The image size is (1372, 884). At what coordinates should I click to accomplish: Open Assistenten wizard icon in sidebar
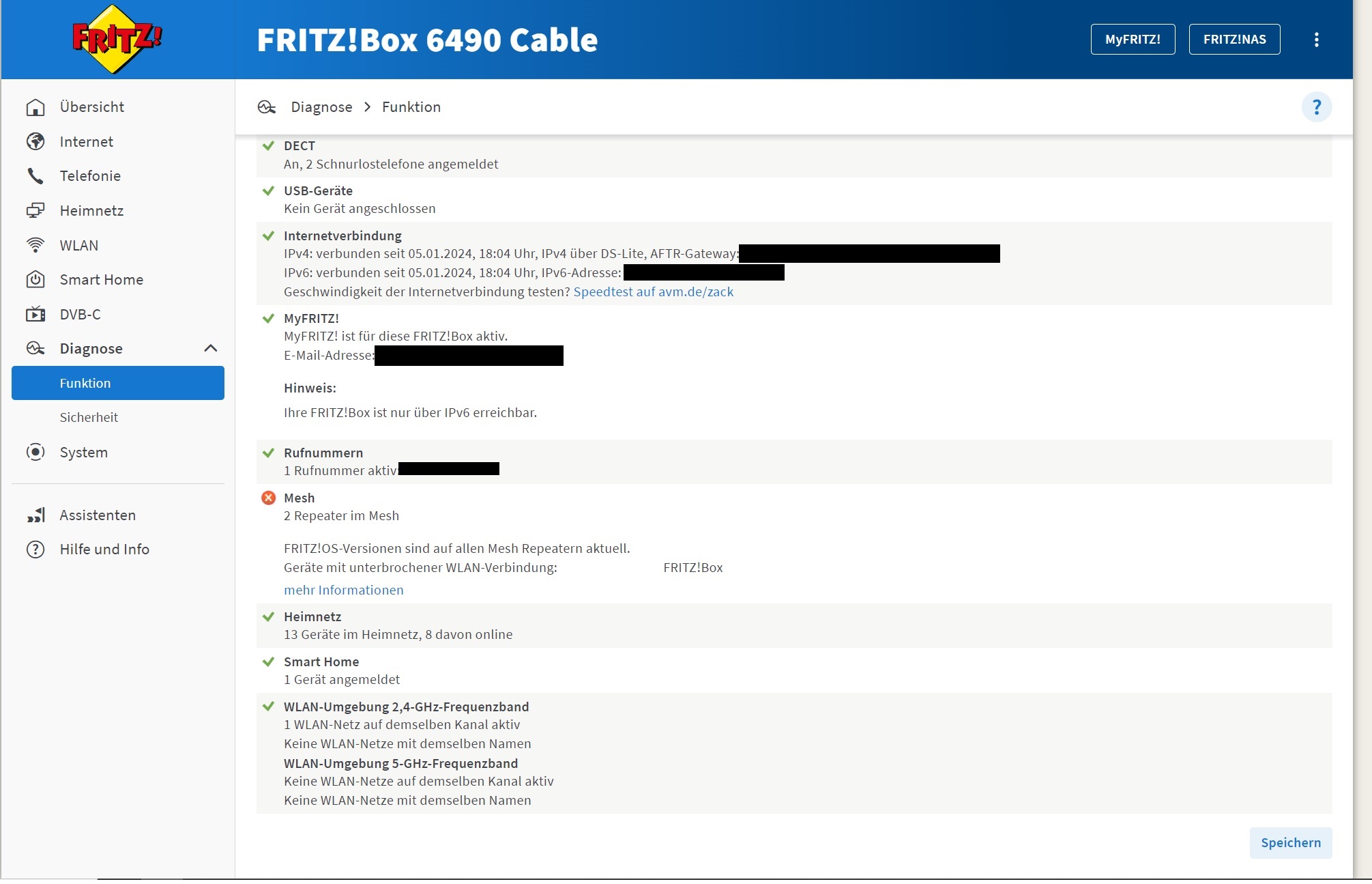point(35,515)
